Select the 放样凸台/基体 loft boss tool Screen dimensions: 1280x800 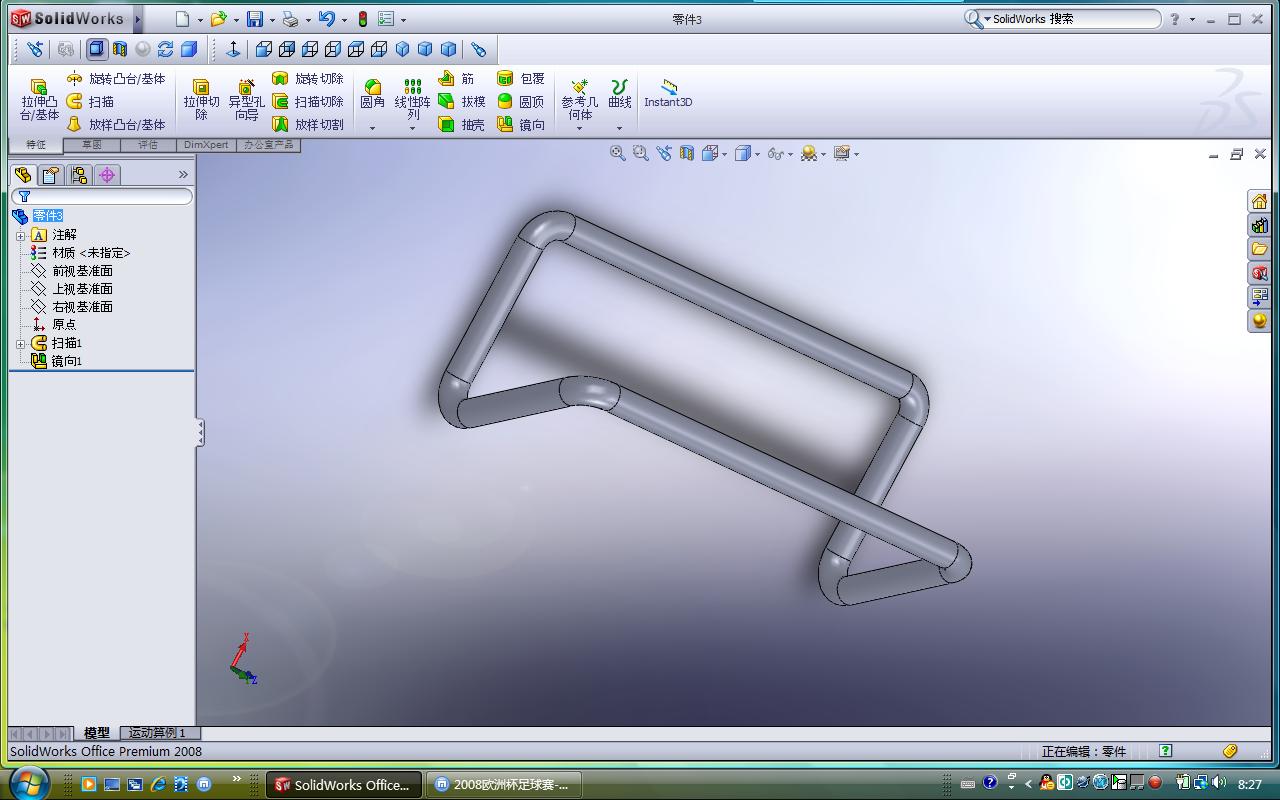tap(116, 124)
